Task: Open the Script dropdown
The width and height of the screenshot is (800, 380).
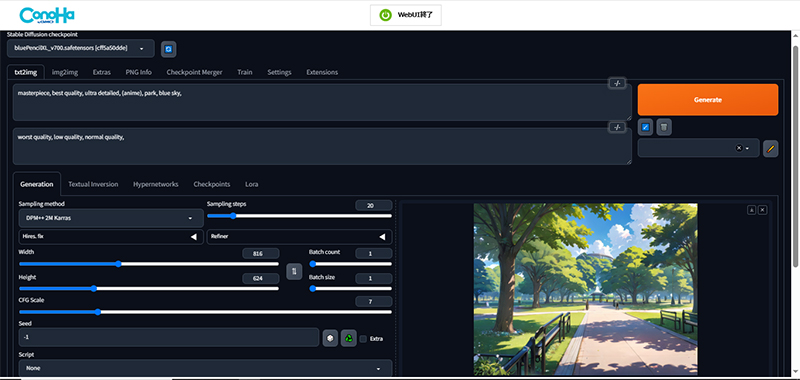Action: [x=205, y=368]
